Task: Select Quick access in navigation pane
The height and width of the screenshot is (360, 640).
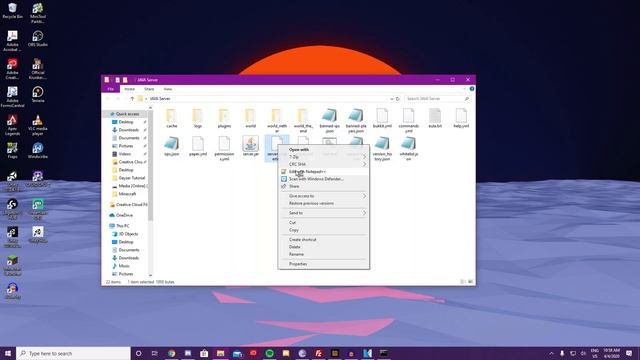Action: (127, 114)
